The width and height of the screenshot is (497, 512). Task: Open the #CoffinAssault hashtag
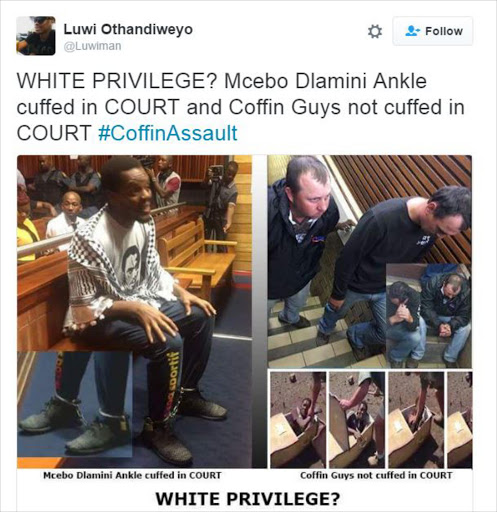(x=168, y=133)
